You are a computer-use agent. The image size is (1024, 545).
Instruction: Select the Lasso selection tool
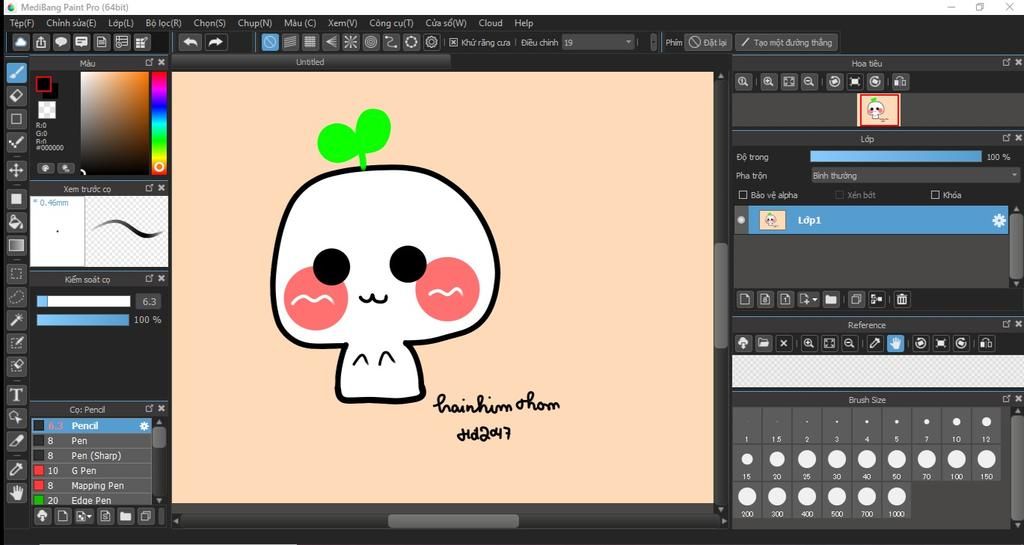pyautogui.click(x=16, y=297)
